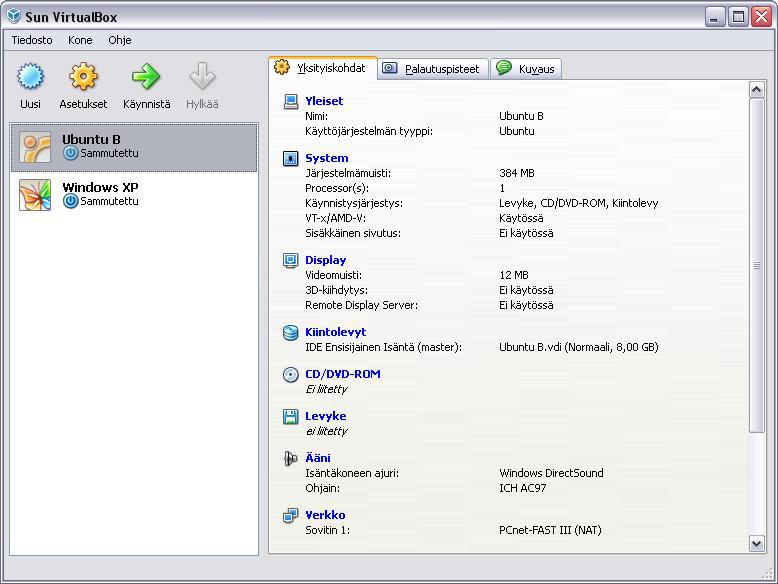
Task: Click the '3D-kiihdytys:' label
Action: coord(336,290)
